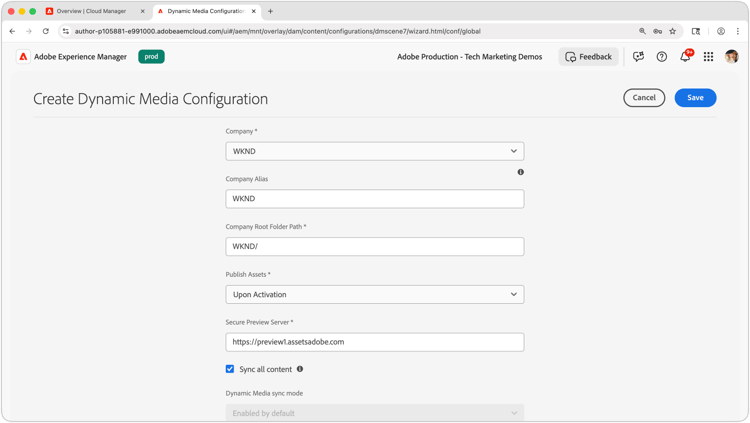The height and width of the screenshot is (423, 750).
Task: Bookmark this page with the star icon
Action: (x=673, y=31)
